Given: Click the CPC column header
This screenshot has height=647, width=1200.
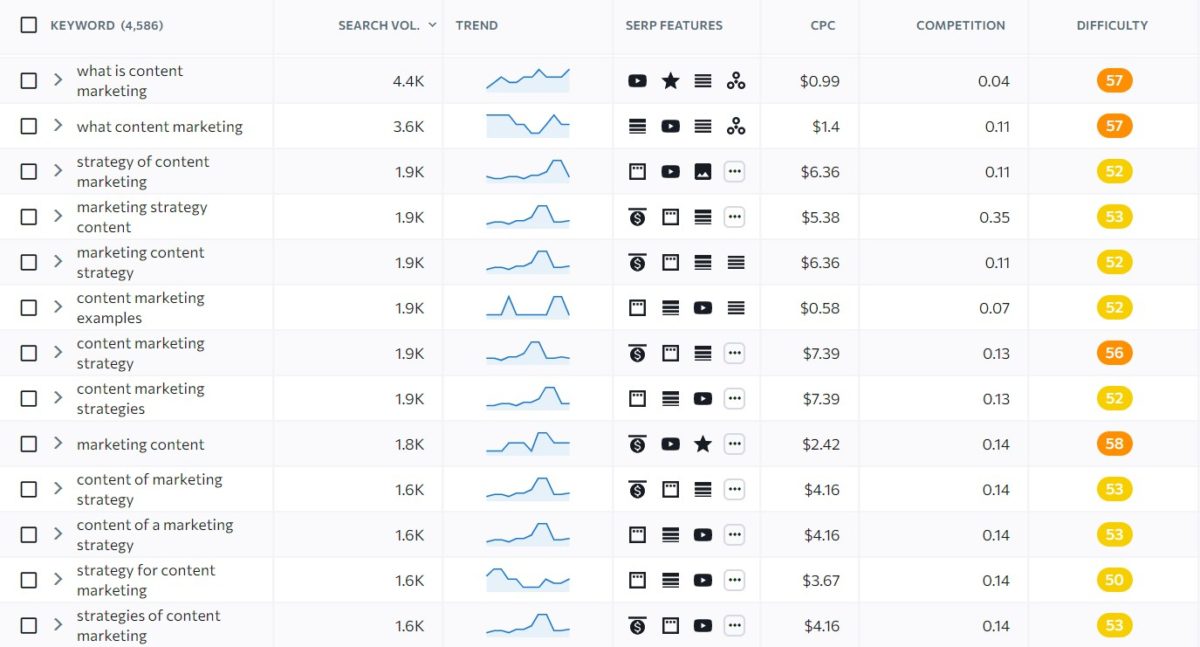Looking at the screenshot, I should coord(821,25).
